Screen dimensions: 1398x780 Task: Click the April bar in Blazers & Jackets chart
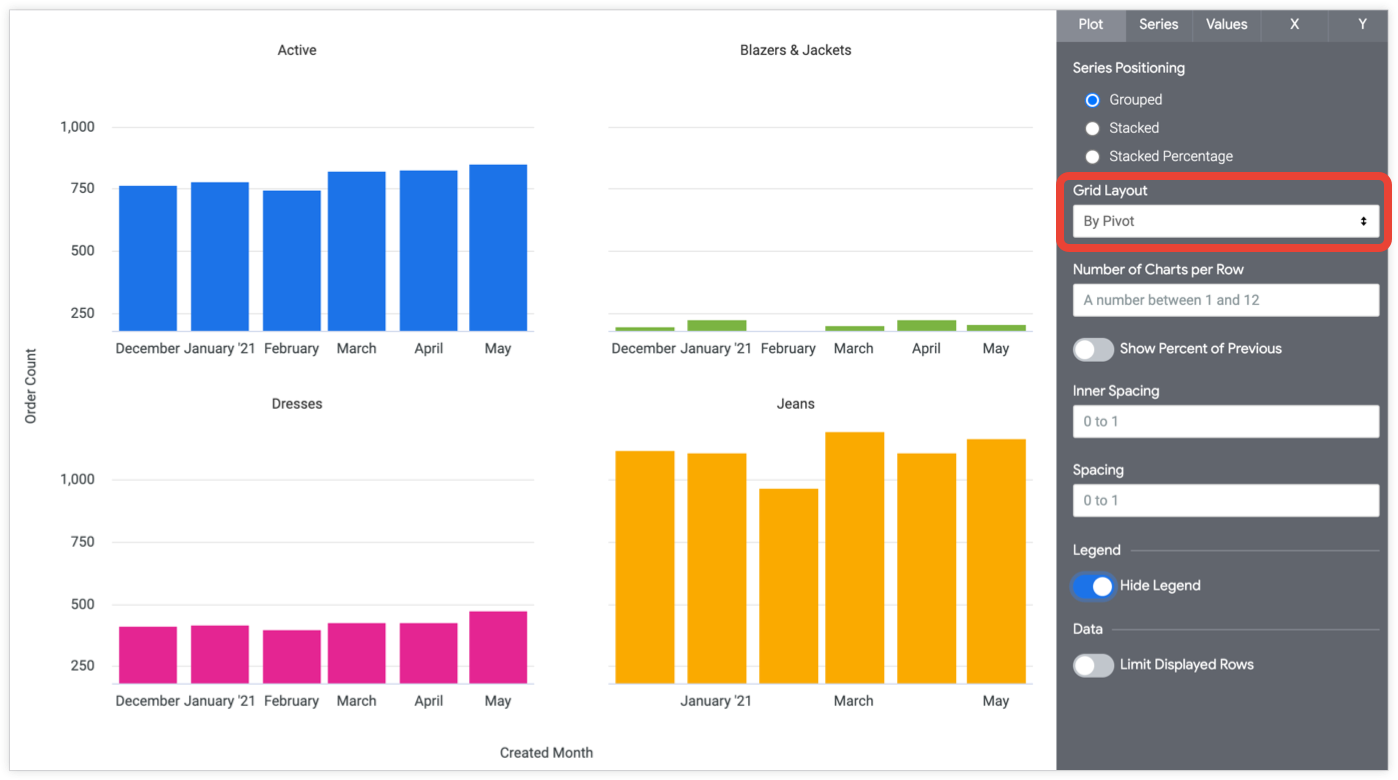926,325
